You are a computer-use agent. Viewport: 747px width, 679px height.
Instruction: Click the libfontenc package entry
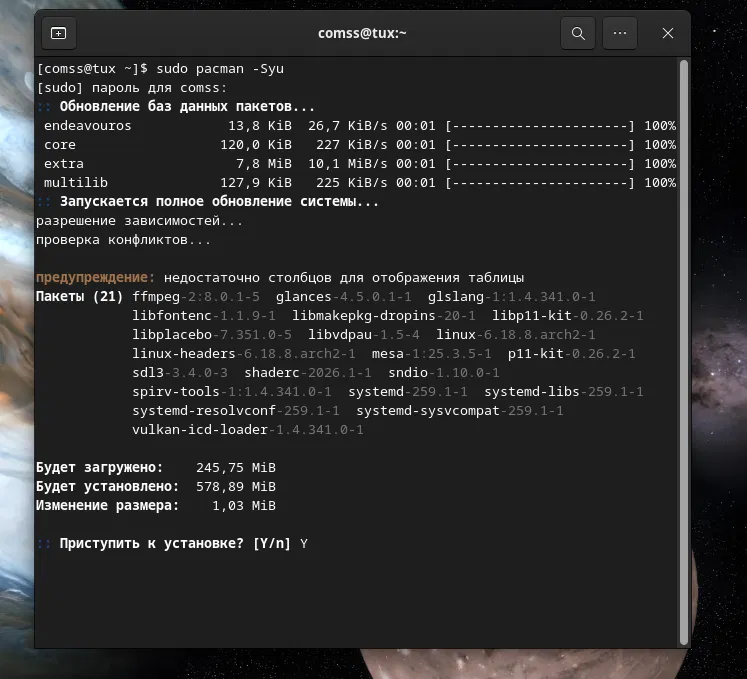(x=204, y=315)
